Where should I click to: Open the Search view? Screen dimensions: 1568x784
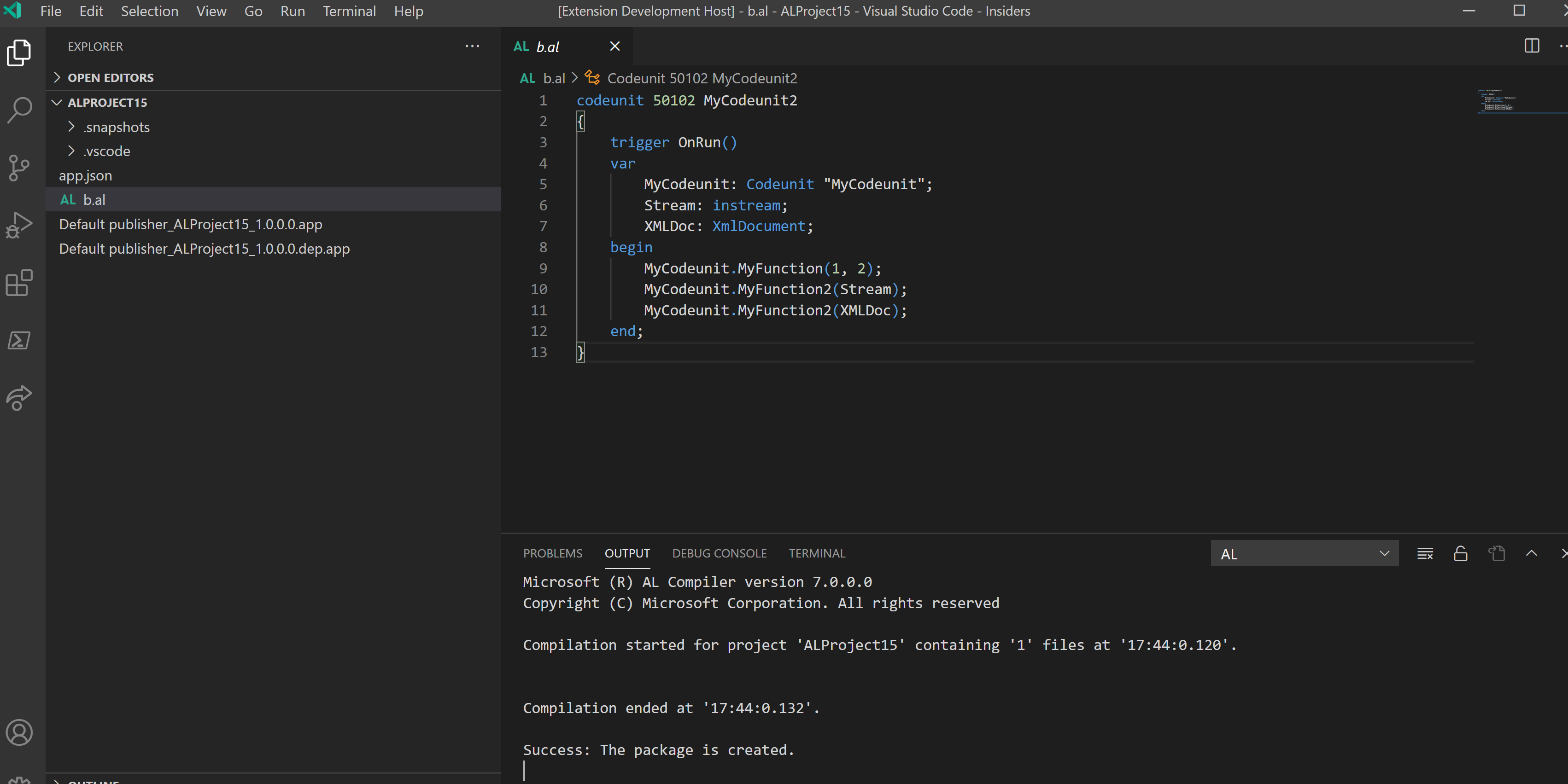pyautogui.click(x=19, y=110)
